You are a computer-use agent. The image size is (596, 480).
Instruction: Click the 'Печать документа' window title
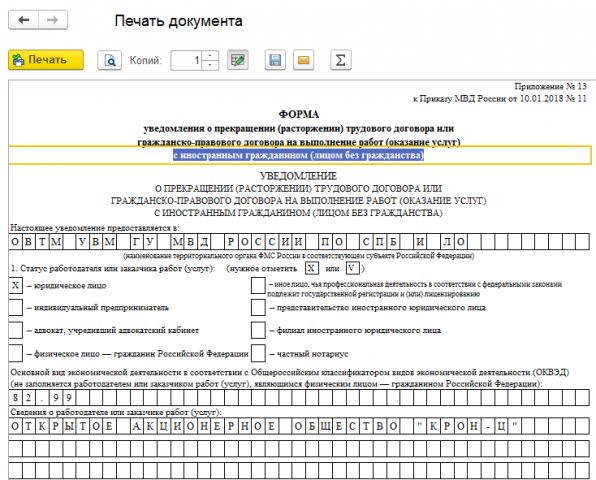pyautogui.click(x=178, y=21)
